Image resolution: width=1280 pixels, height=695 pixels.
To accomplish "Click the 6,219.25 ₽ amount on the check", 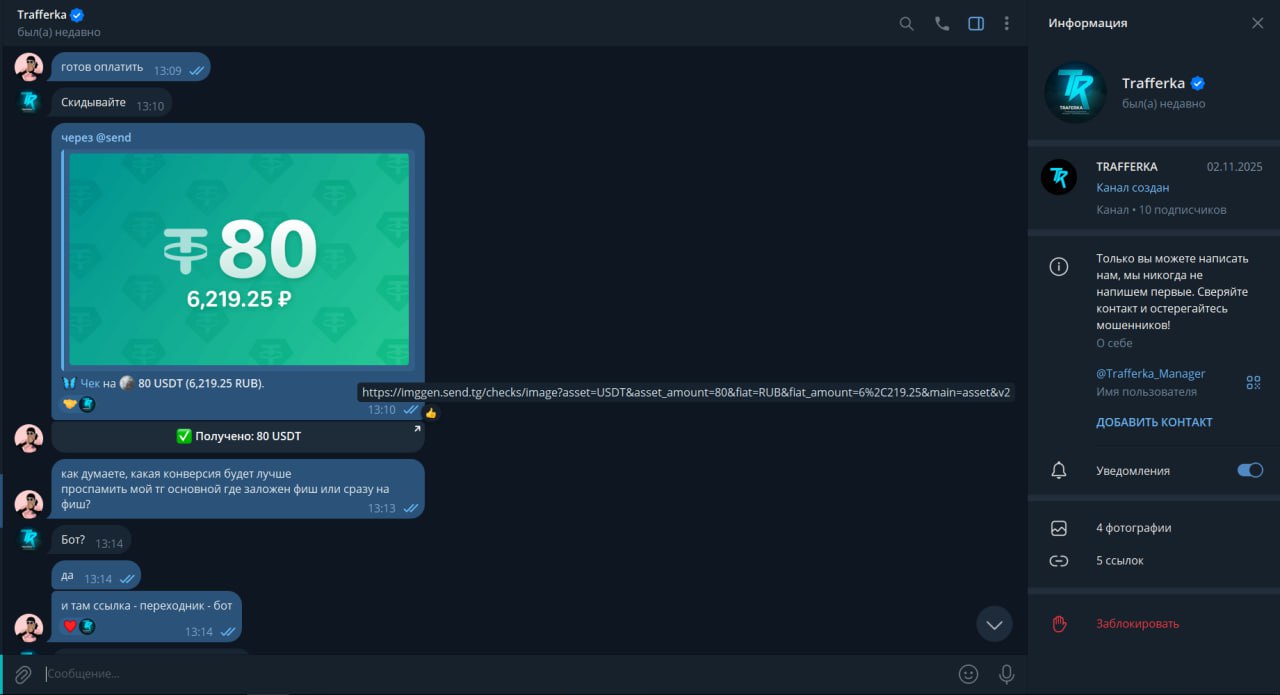I will click(x=239, y=298).
